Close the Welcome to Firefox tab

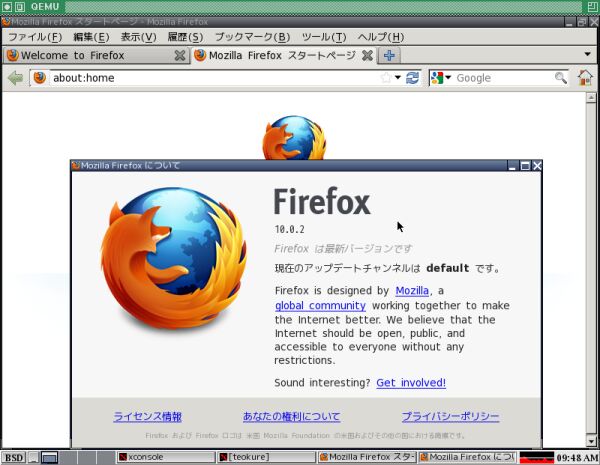pos(180,55)
